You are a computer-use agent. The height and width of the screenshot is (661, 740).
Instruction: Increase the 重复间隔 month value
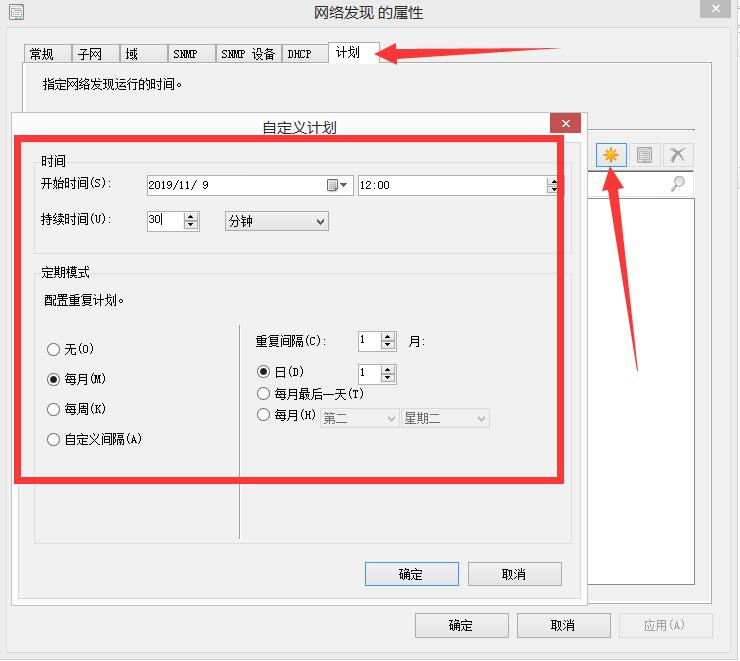click(387, 337)
